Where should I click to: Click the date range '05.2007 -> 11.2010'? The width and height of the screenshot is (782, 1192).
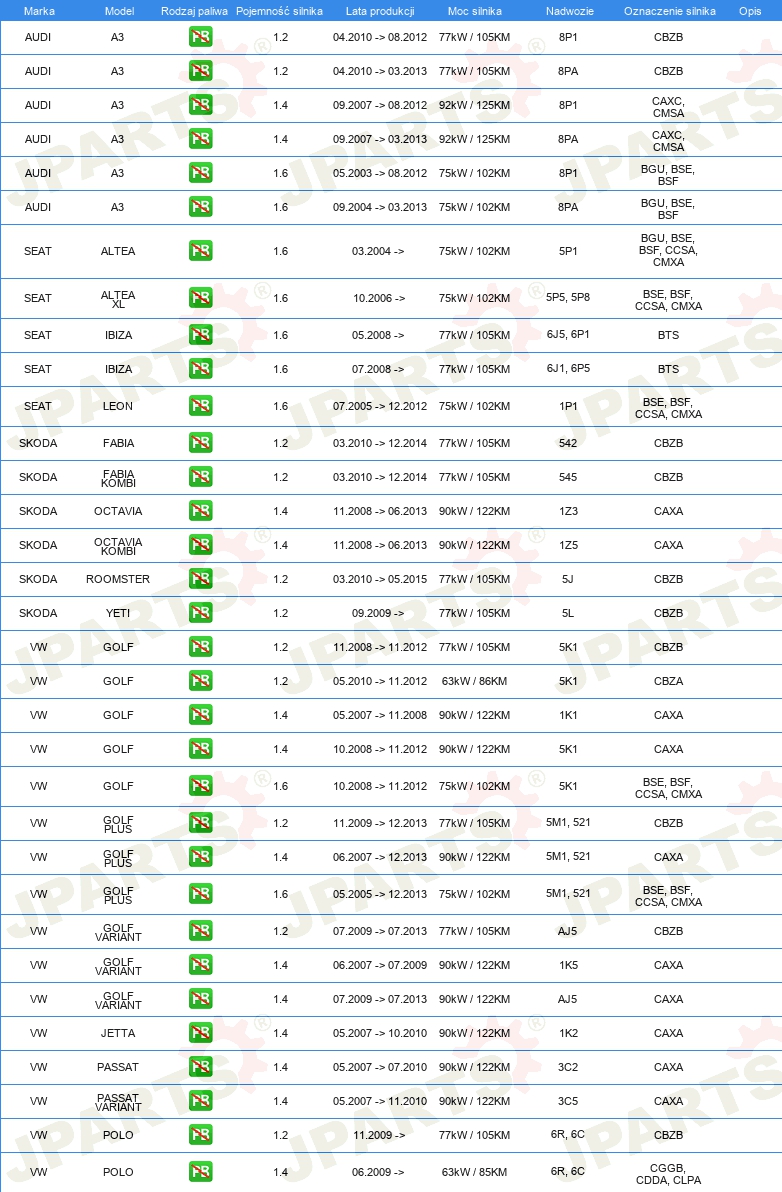pos(380,1101)
